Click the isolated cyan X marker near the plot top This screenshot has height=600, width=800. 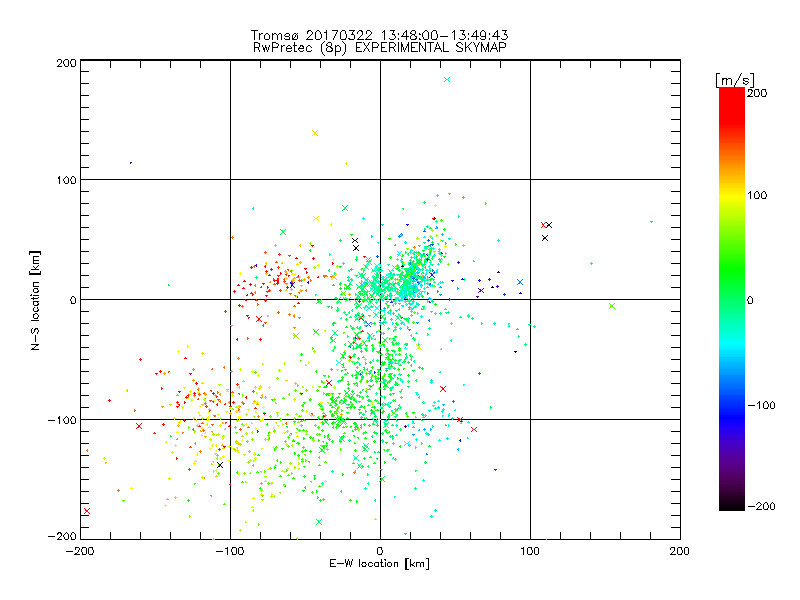pyautogui.click(x=447, y=80)
